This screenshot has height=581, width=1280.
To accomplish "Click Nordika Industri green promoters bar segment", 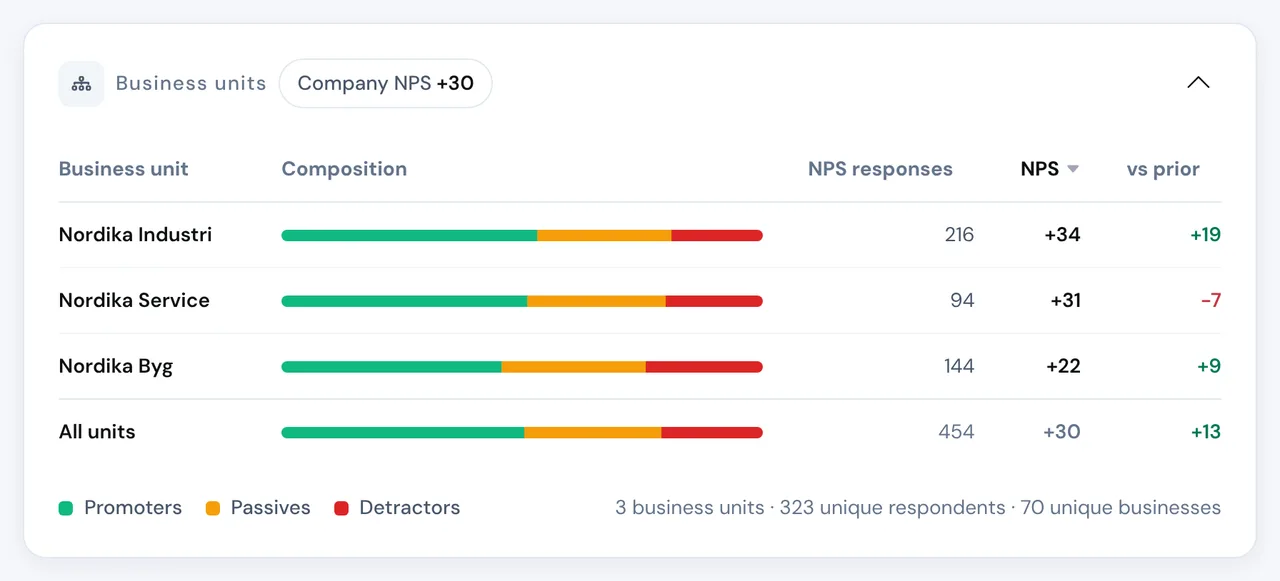I will (409, 236).
